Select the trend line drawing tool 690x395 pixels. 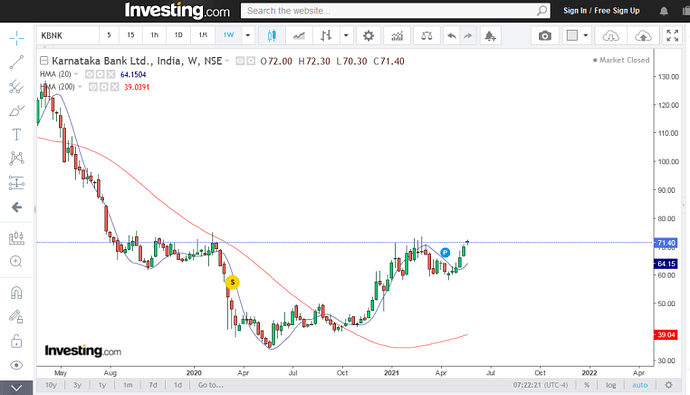click(x=17, y=62)
